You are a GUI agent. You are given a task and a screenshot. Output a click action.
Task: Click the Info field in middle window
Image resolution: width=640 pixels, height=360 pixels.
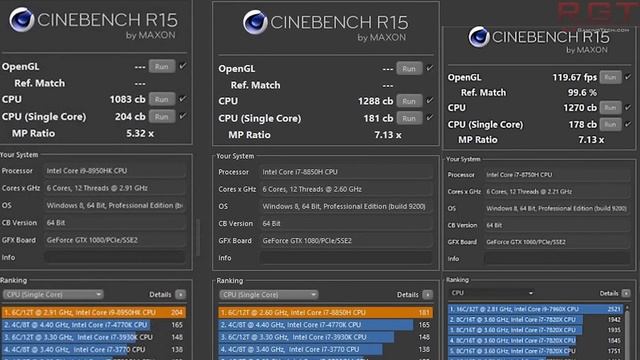click(346, 258)
